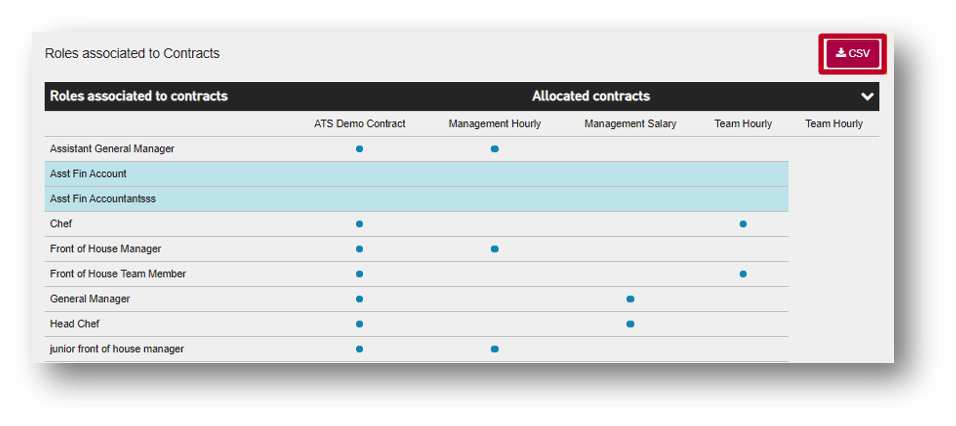Click the Roles associated to contracts header

pyautogui.click(x=139, y=96)
